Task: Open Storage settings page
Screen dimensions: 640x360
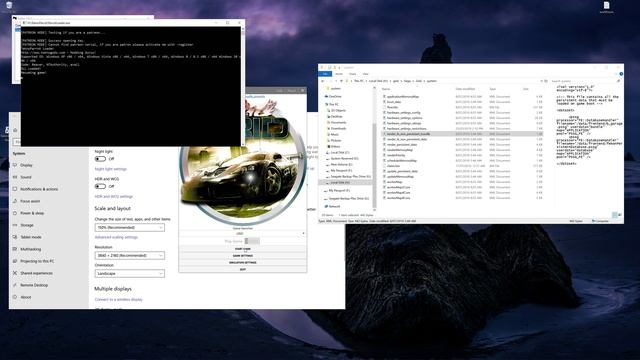Action: (27, 225)
